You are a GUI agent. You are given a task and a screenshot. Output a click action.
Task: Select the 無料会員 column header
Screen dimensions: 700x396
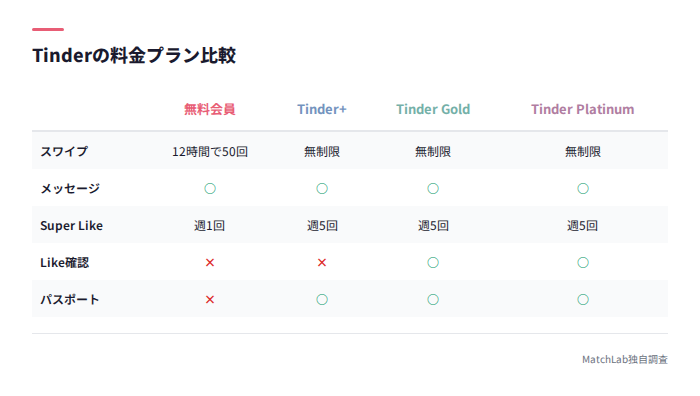[x=209, y=109]
